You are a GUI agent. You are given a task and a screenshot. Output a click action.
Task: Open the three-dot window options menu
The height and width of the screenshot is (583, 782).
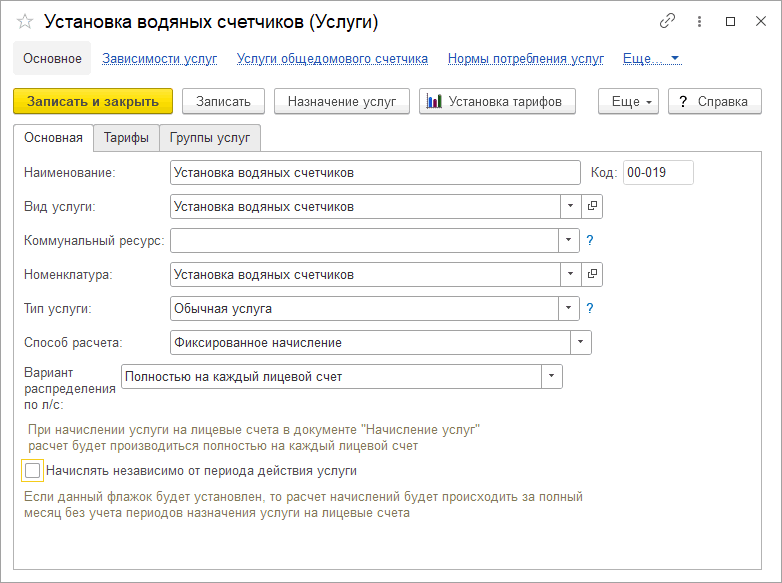[x=699, y=21]
